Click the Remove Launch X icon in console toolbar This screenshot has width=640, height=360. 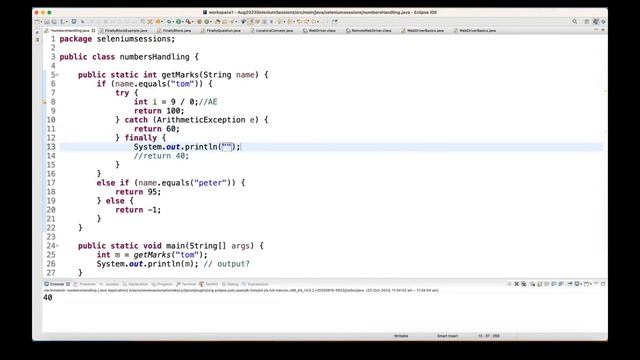click(516, 284)
